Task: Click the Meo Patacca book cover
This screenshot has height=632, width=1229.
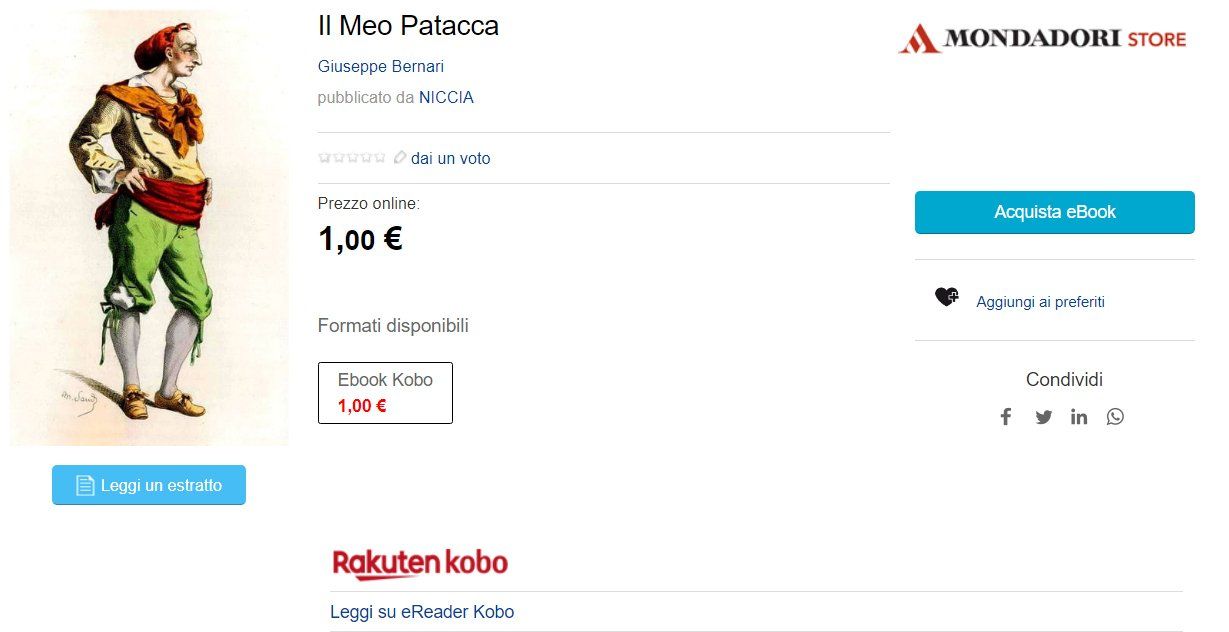Action: pyautogui.click(x=149, y=228)
